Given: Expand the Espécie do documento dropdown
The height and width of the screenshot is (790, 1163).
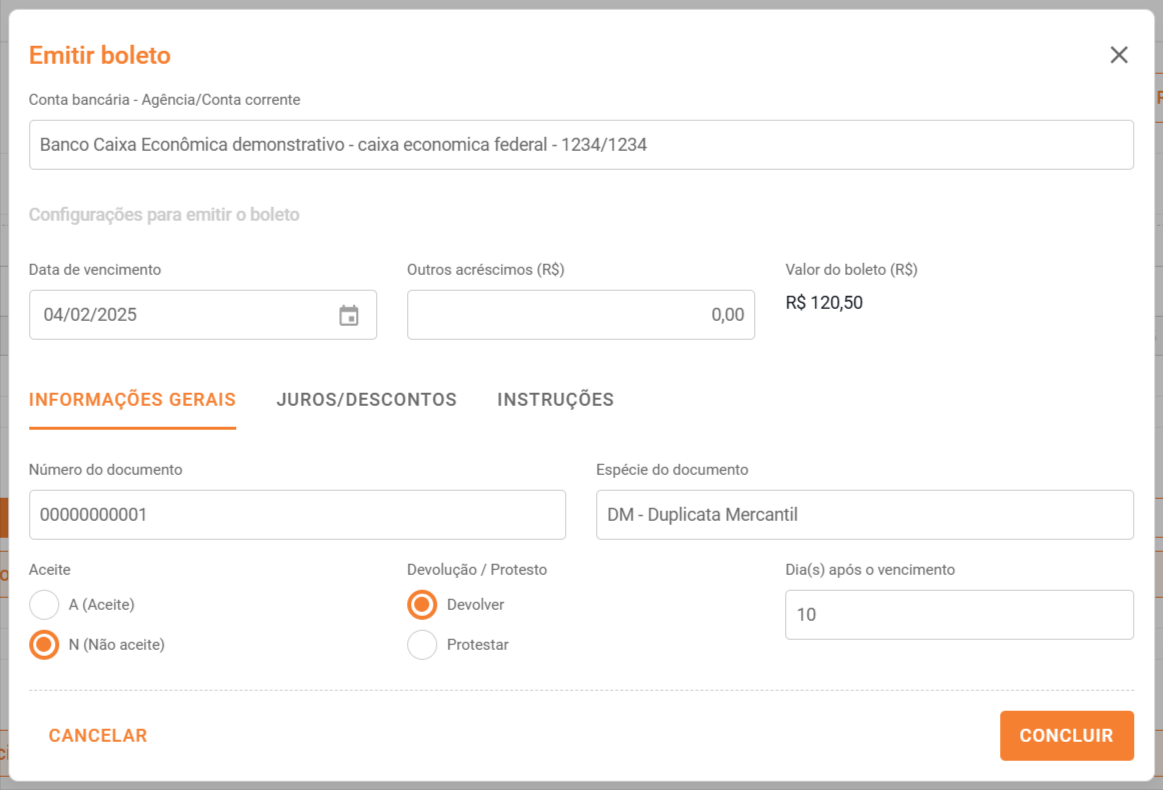Looking at the screenshot, I should (864, 515).
